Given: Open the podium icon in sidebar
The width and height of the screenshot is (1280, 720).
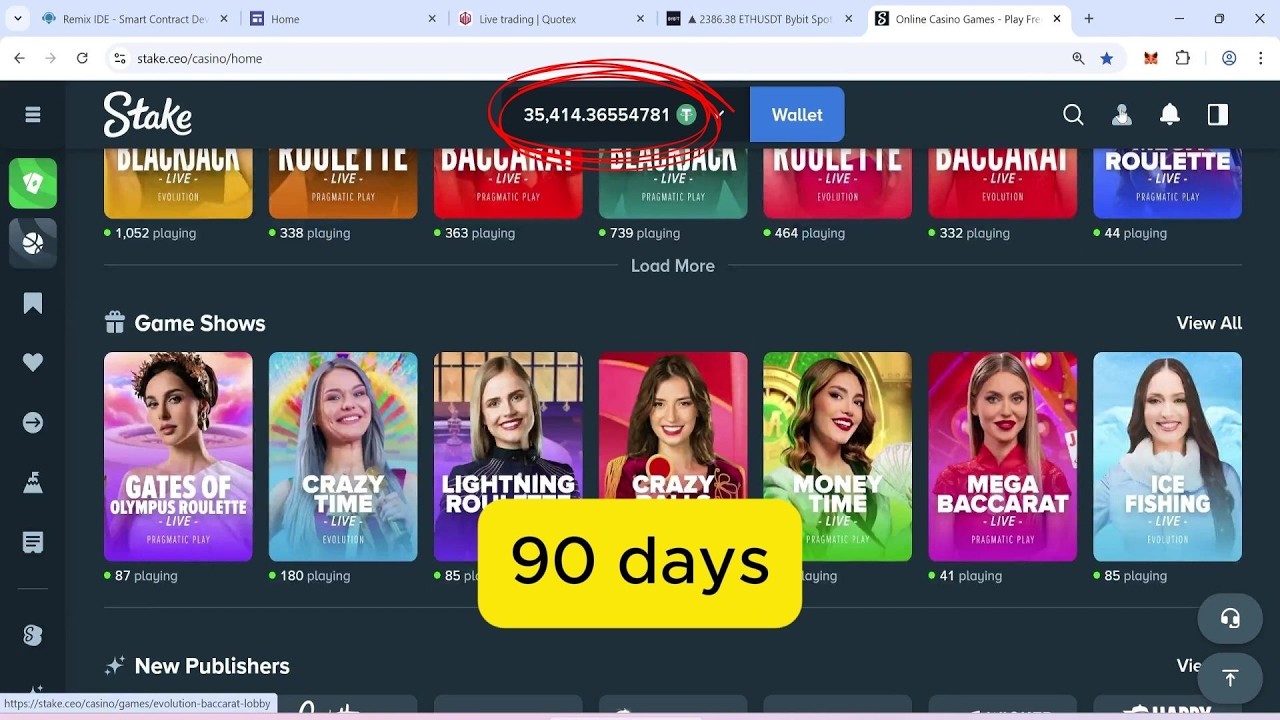Looking at the screenshot, I should coord(33,483).
